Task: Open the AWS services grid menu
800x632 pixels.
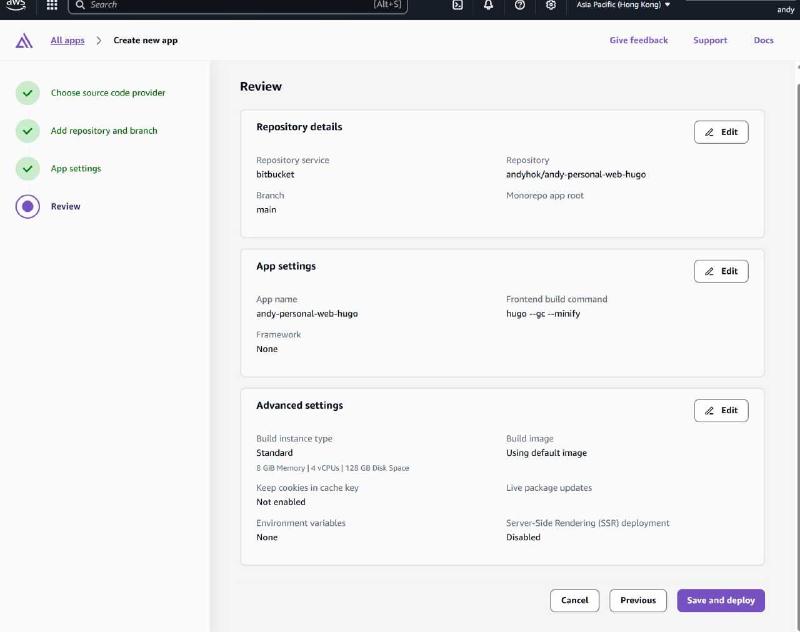Action: click(52, 5)
